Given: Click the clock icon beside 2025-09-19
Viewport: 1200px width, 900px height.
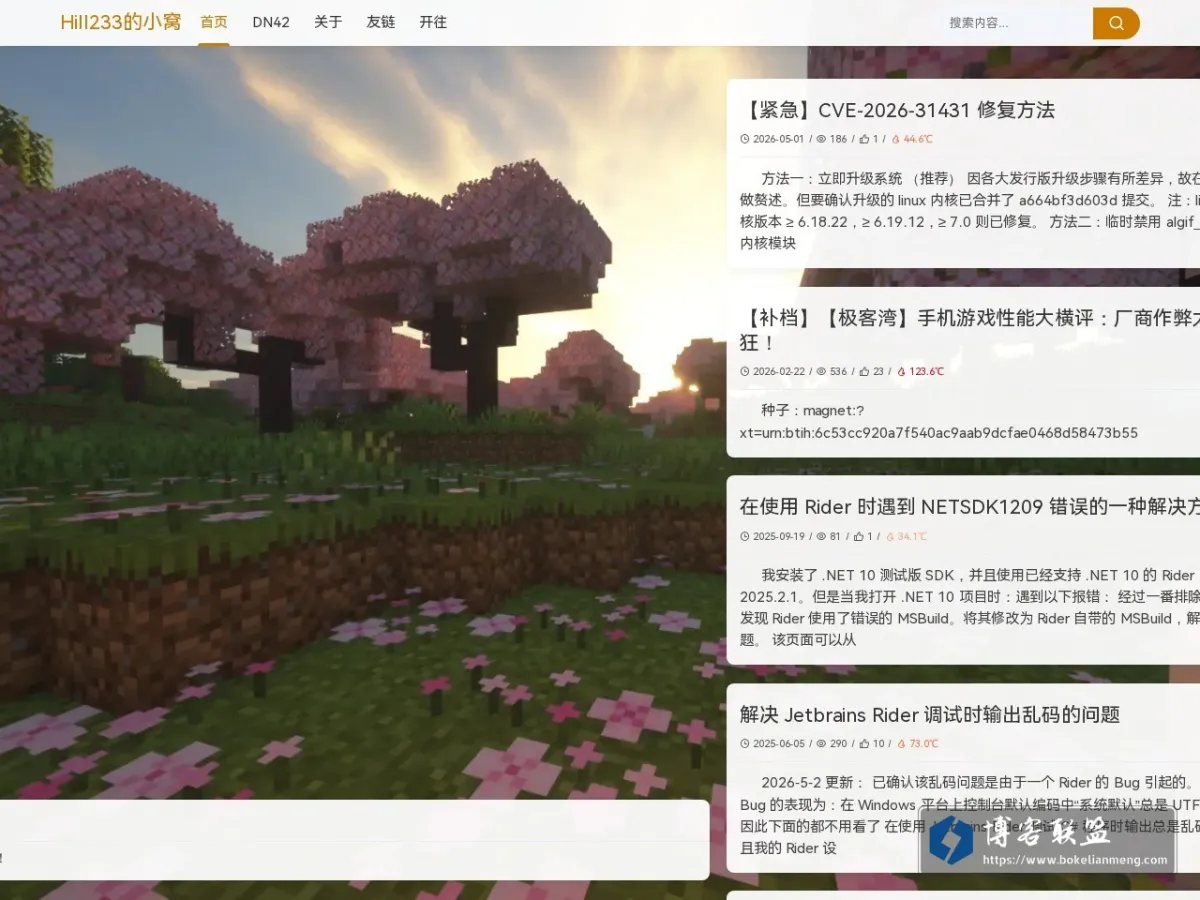Looking at the screenshot, I should (x=745, y=536).
